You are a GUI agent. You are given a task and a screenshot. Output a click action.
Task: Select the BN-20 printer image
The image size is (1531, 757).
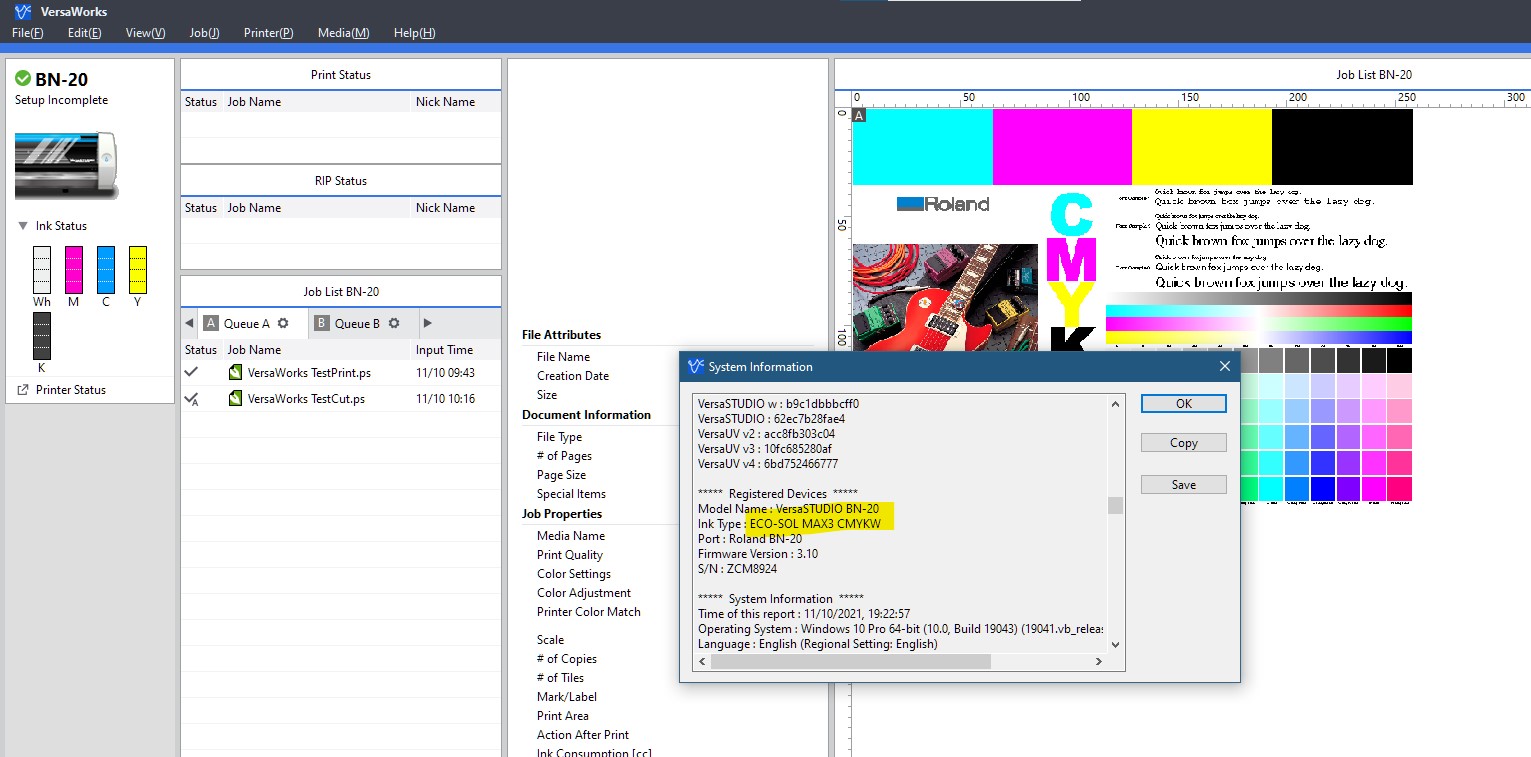[x=66, y=165]
